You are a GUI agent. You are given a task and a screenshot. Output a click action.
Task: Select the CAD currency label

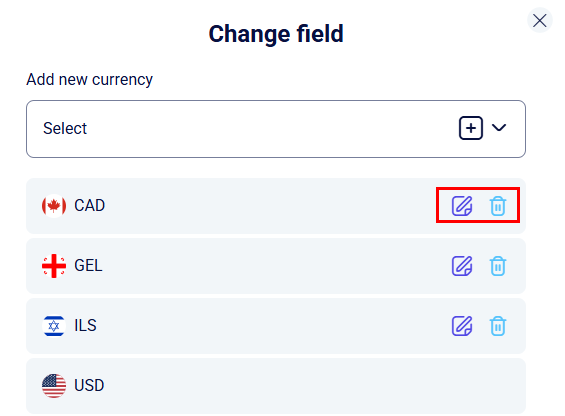click(x=89, y=205)
